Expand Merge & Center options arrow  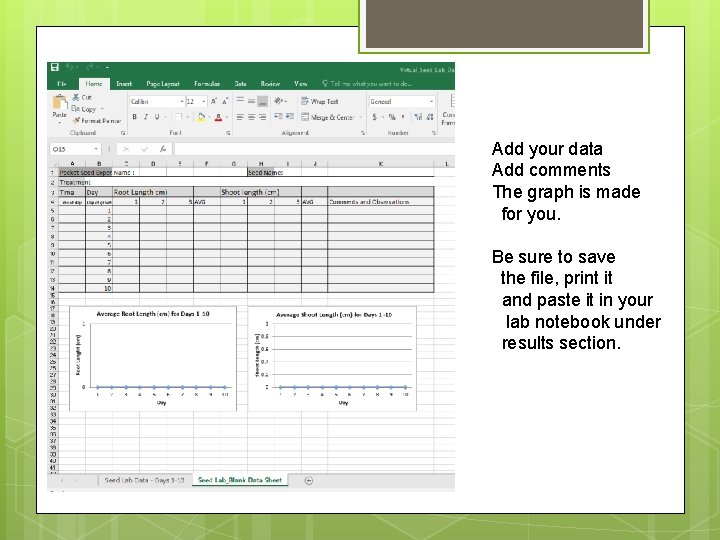click(360, 118)
